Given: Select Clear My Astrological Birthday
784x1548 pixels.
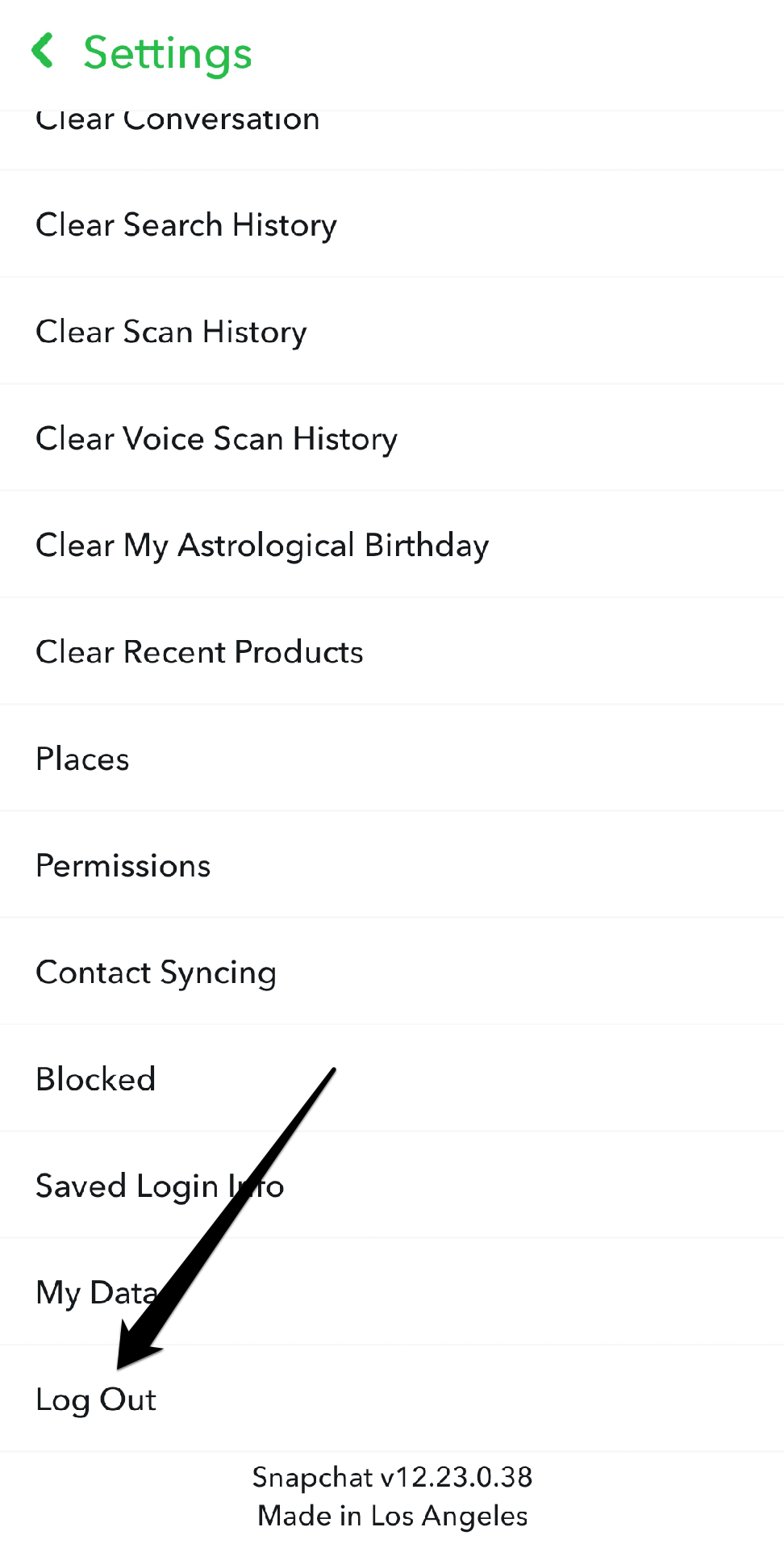Looking at the screenshot, I should (x=262, y=546).
